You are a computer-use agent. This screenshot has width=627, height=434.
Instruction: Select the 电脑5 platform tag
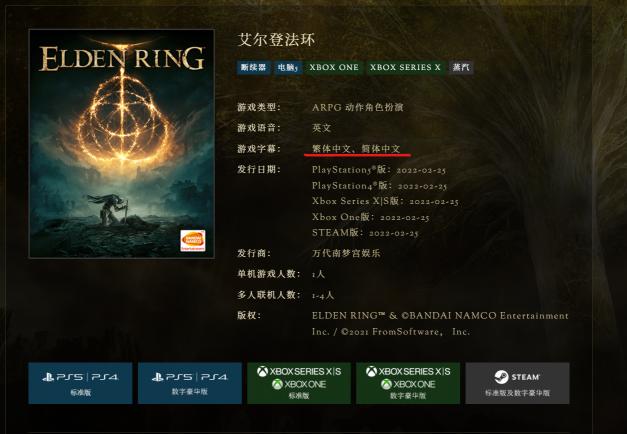coord(288,67)
